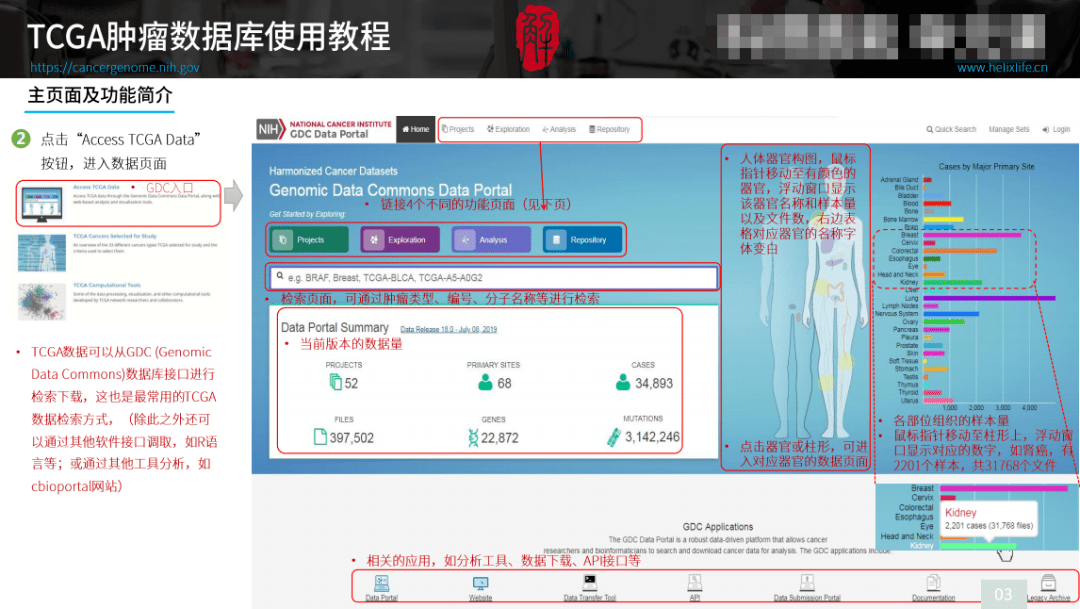The height and width of the screenshot is (609, 1080).
Task: Click the yellow Bone Marrow bar
Action: pyautogui.click(x=943, y=219)
